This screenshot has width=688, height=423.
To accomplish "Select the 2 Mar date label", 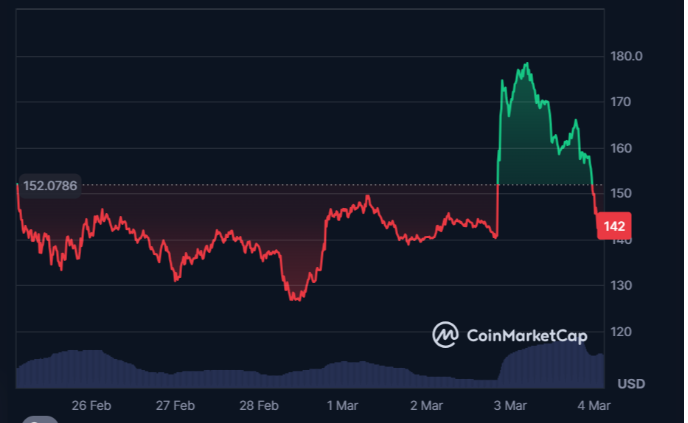I will (427, 406).
